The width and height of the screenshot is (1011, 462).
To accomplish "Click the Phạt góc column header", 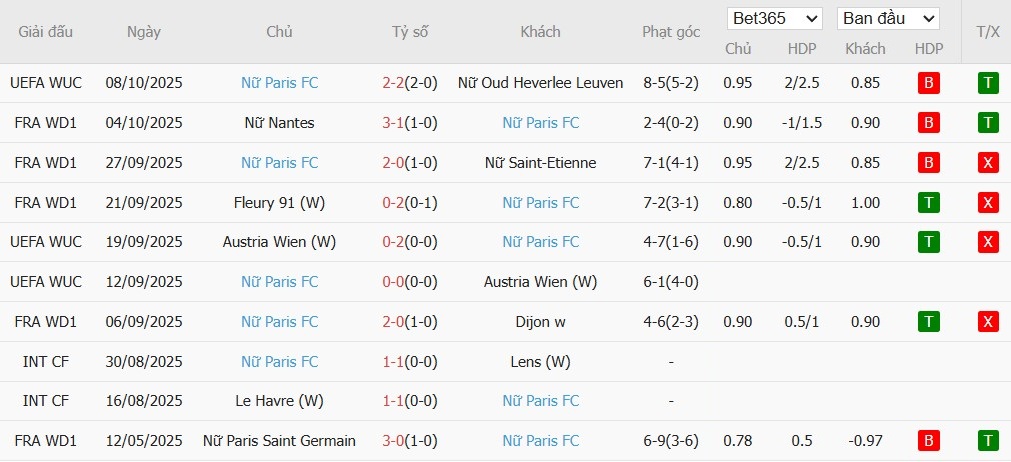I will pos(671,32).
